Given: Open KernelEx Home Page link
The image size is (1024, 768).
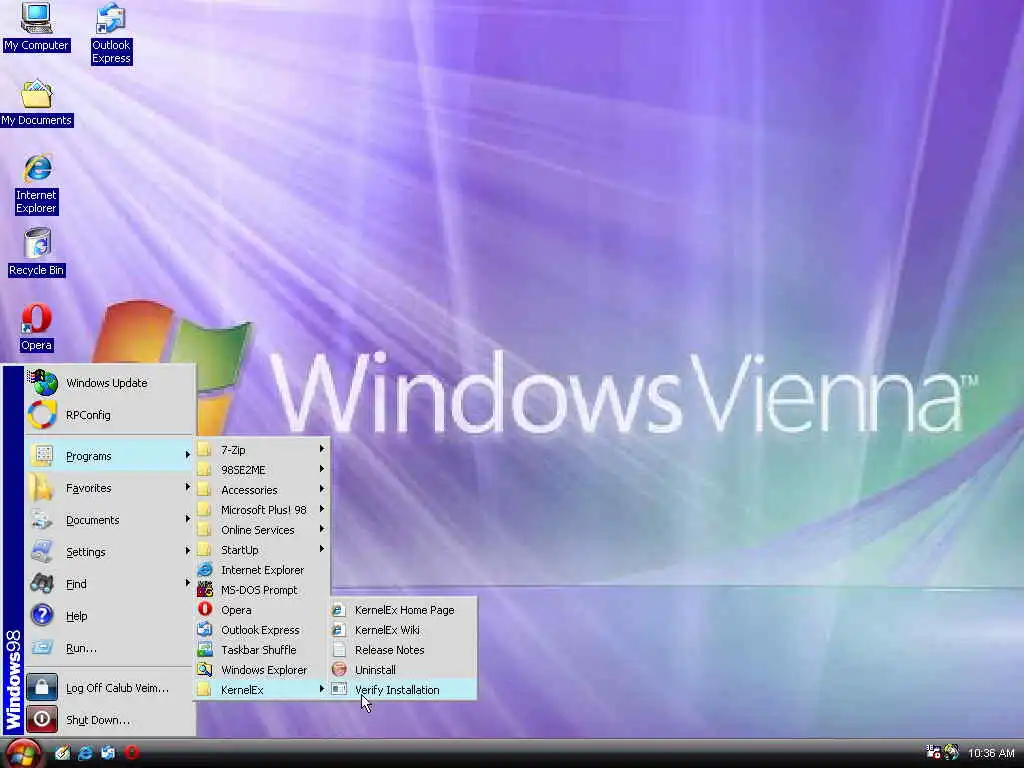Looking at the screenshot, I should pyautogui.click(x=403, y=610).
